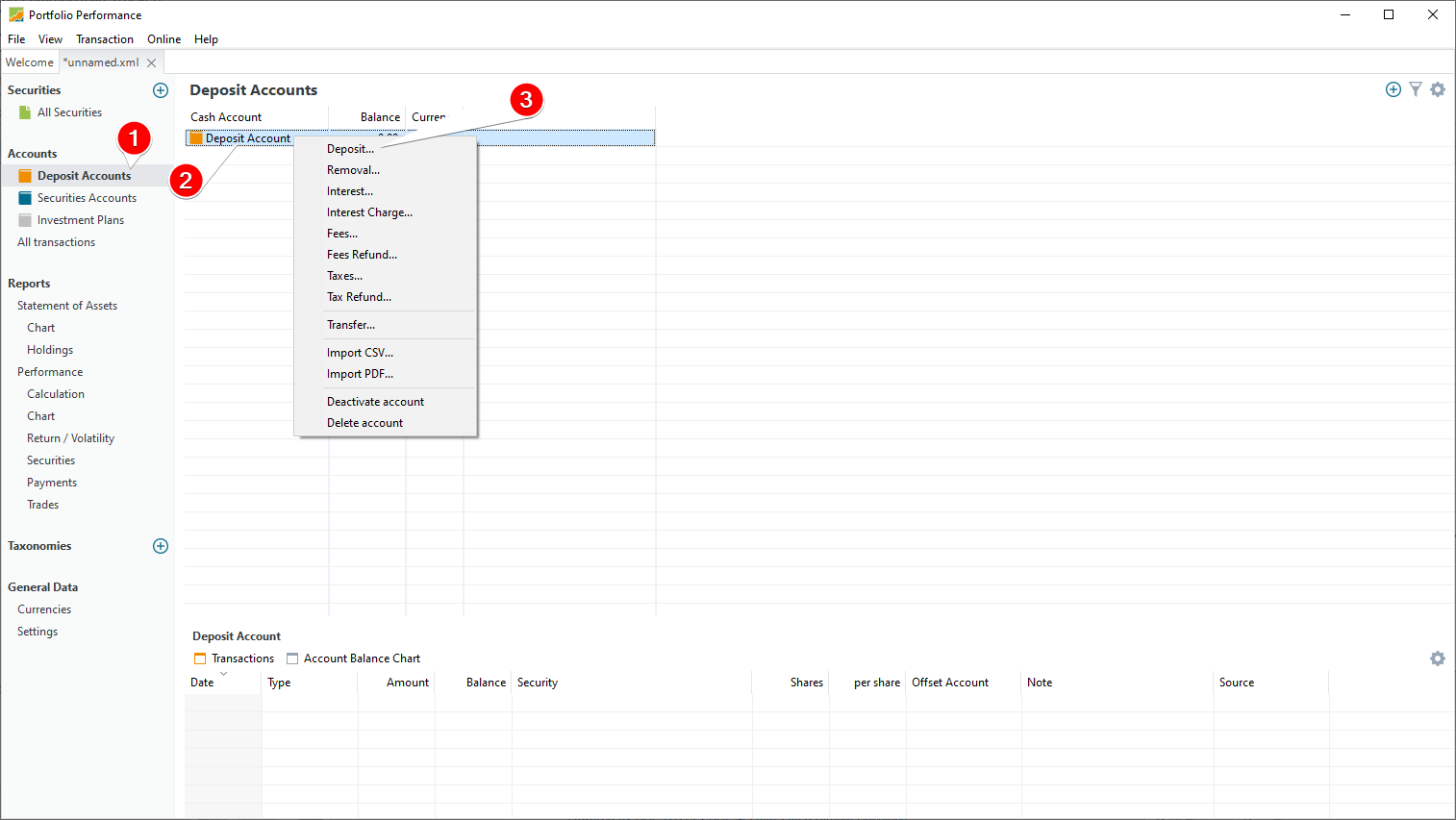Open Currencies under General Data
This screenshot has width=1456, height=820.
point(44,609)
